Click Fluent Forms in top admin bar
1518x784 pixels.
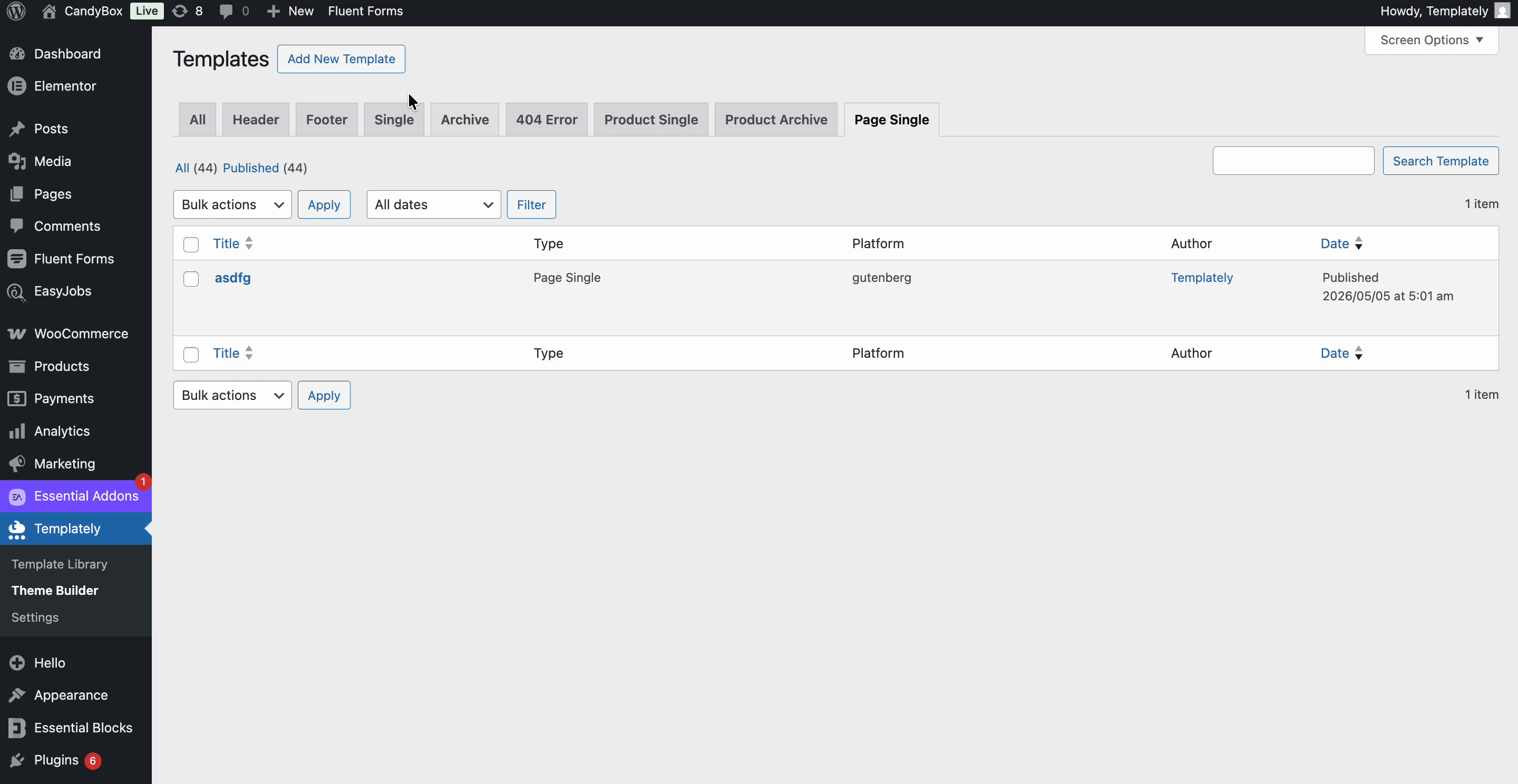(x=365, y=11)
